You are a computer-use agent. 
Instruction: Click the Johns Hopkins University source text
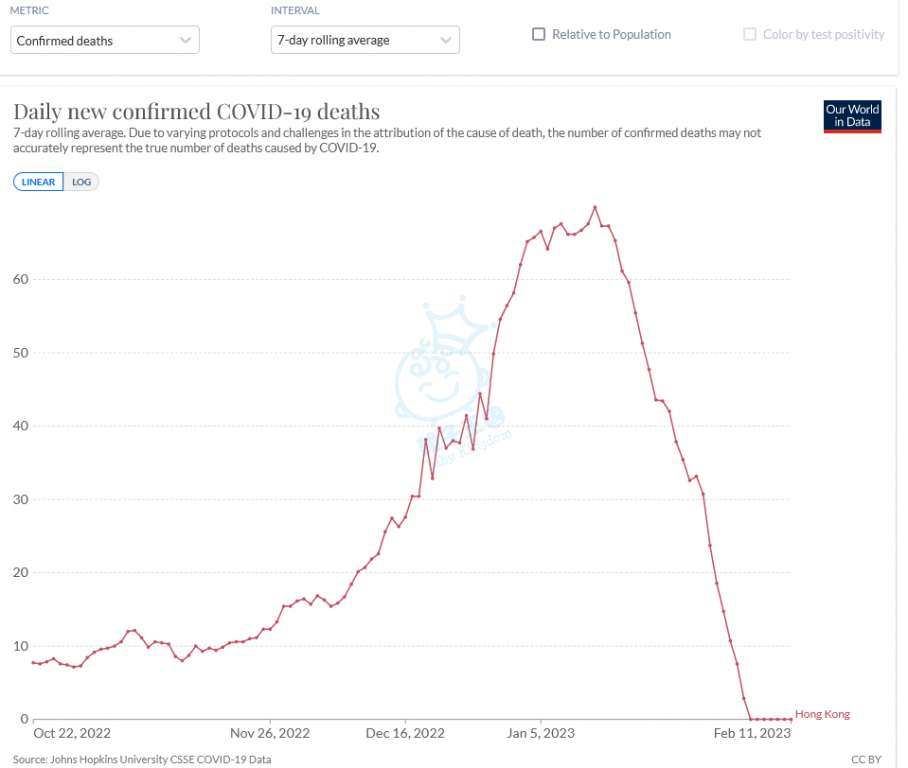point(142,760)
